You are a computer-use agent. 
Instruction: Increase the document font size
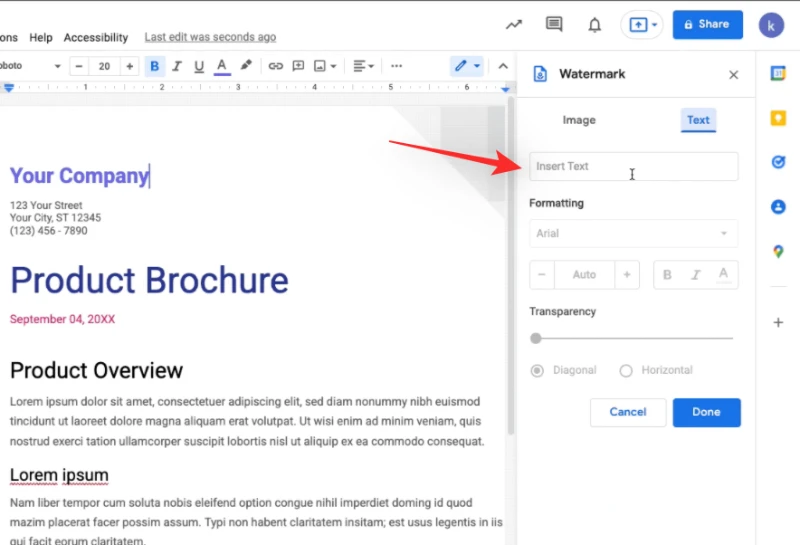tap(130, 66)
